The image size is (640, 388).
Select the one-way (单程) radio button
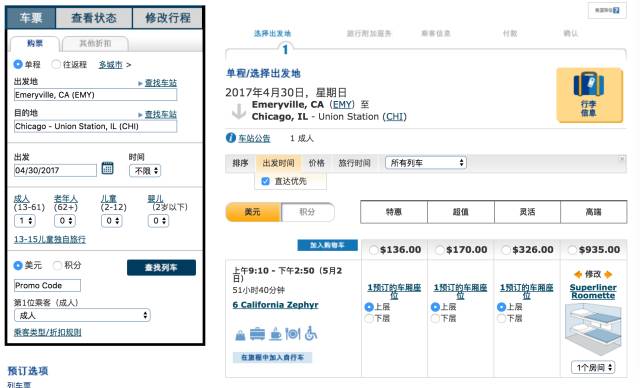tap(18, 64)
